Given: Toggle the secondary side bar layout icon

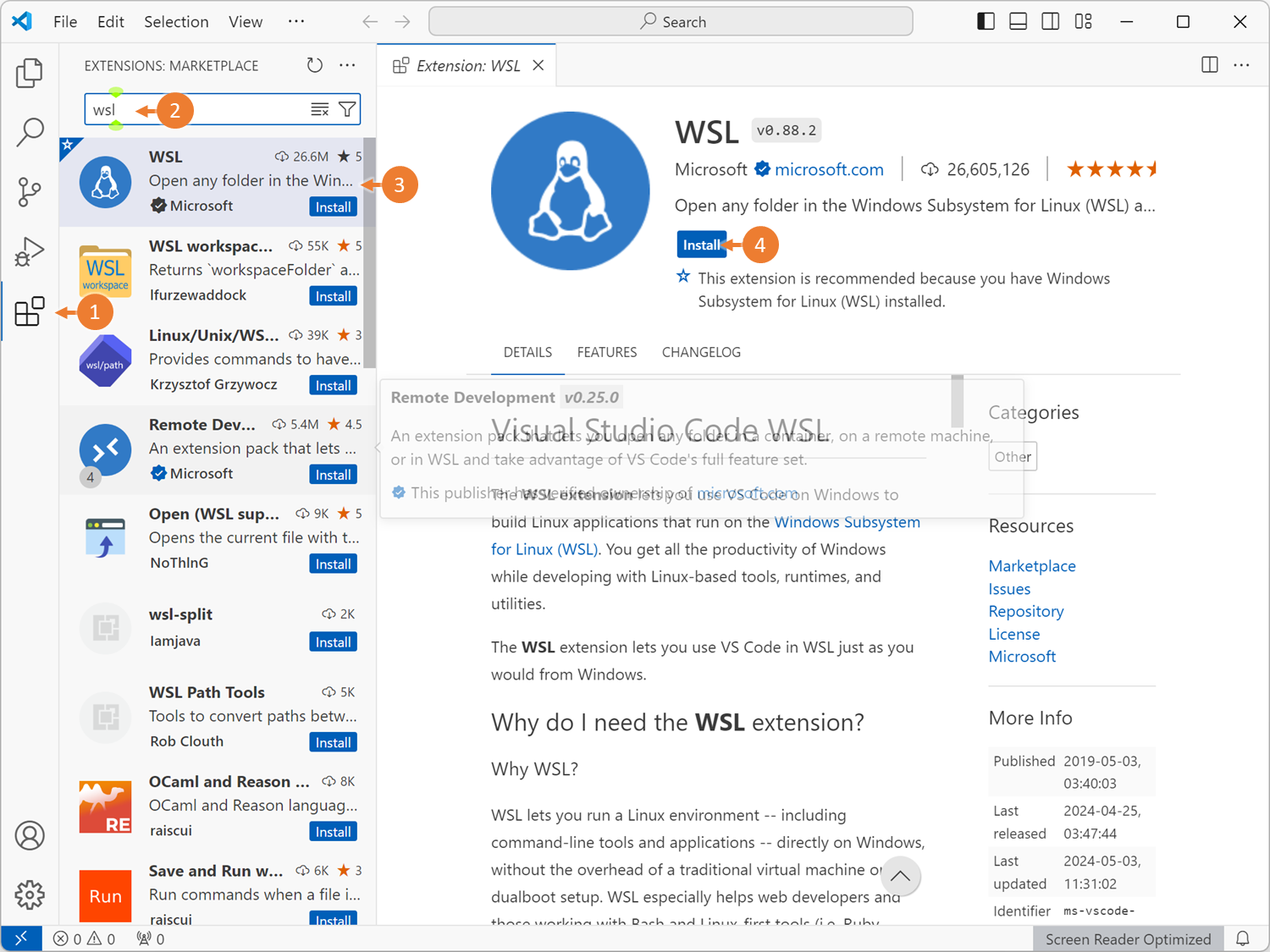Looking at the screenshot, I should [1051, 22].
